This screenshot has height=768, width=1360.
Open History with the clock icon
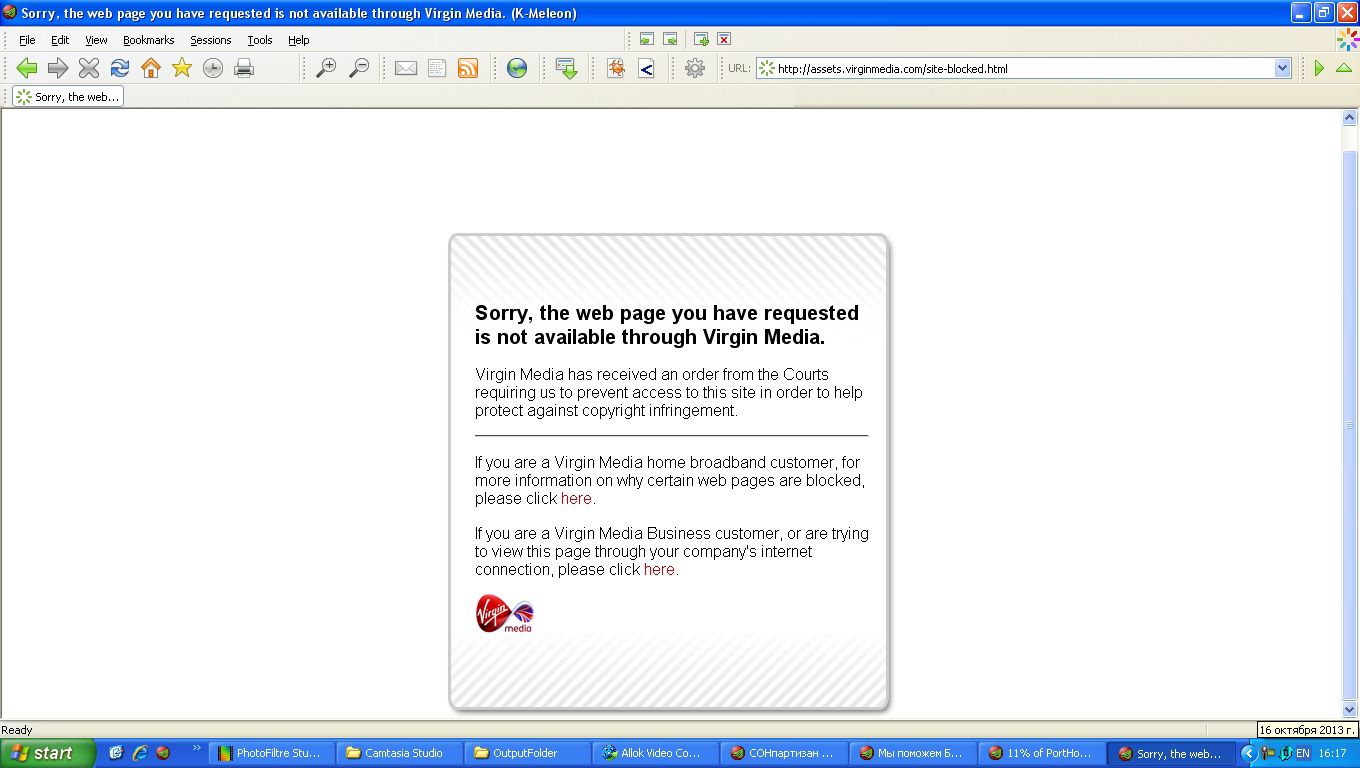(x=213, y=68)
